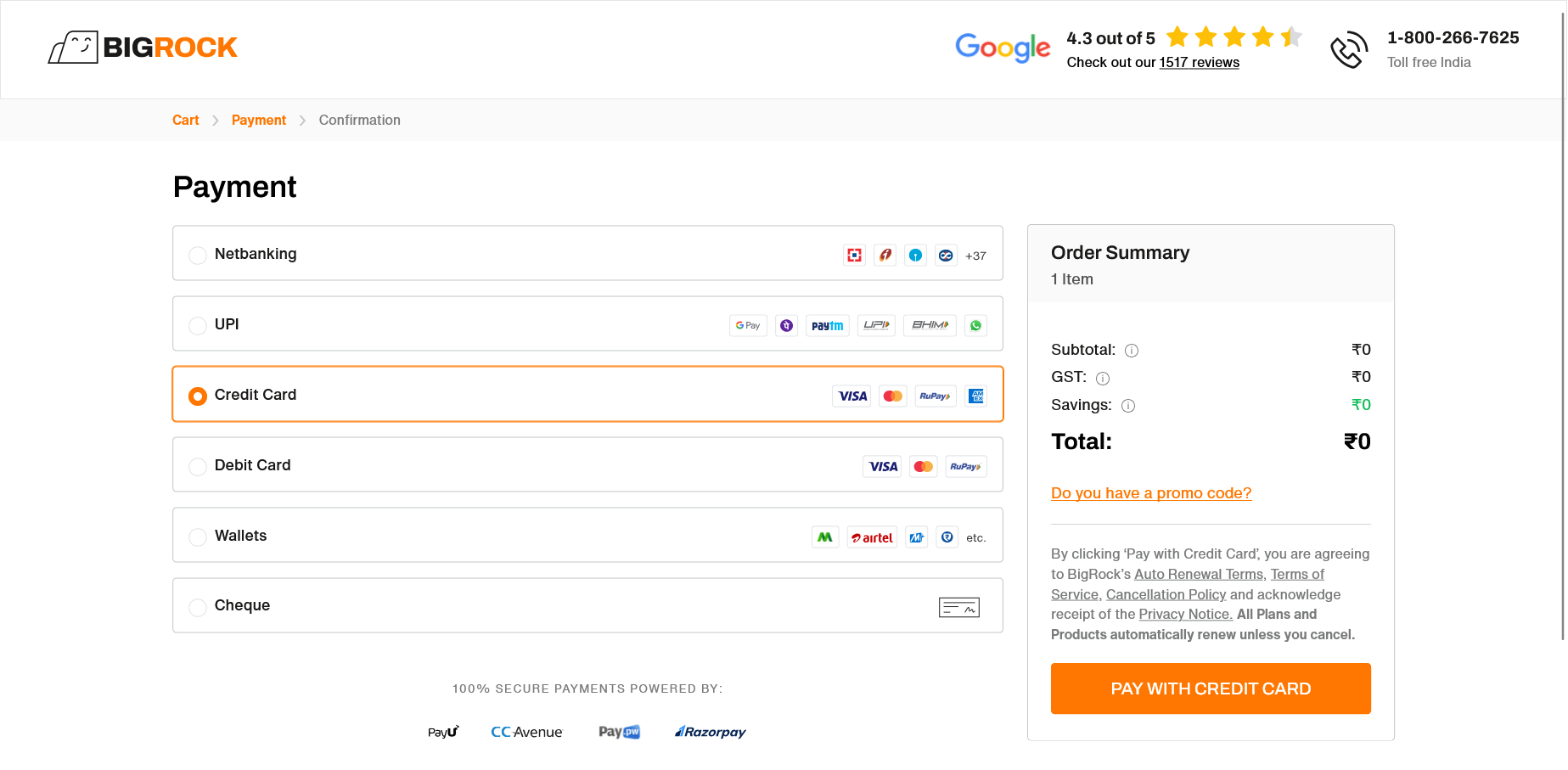Select the UPI radio button

click(x=198, y=326)
